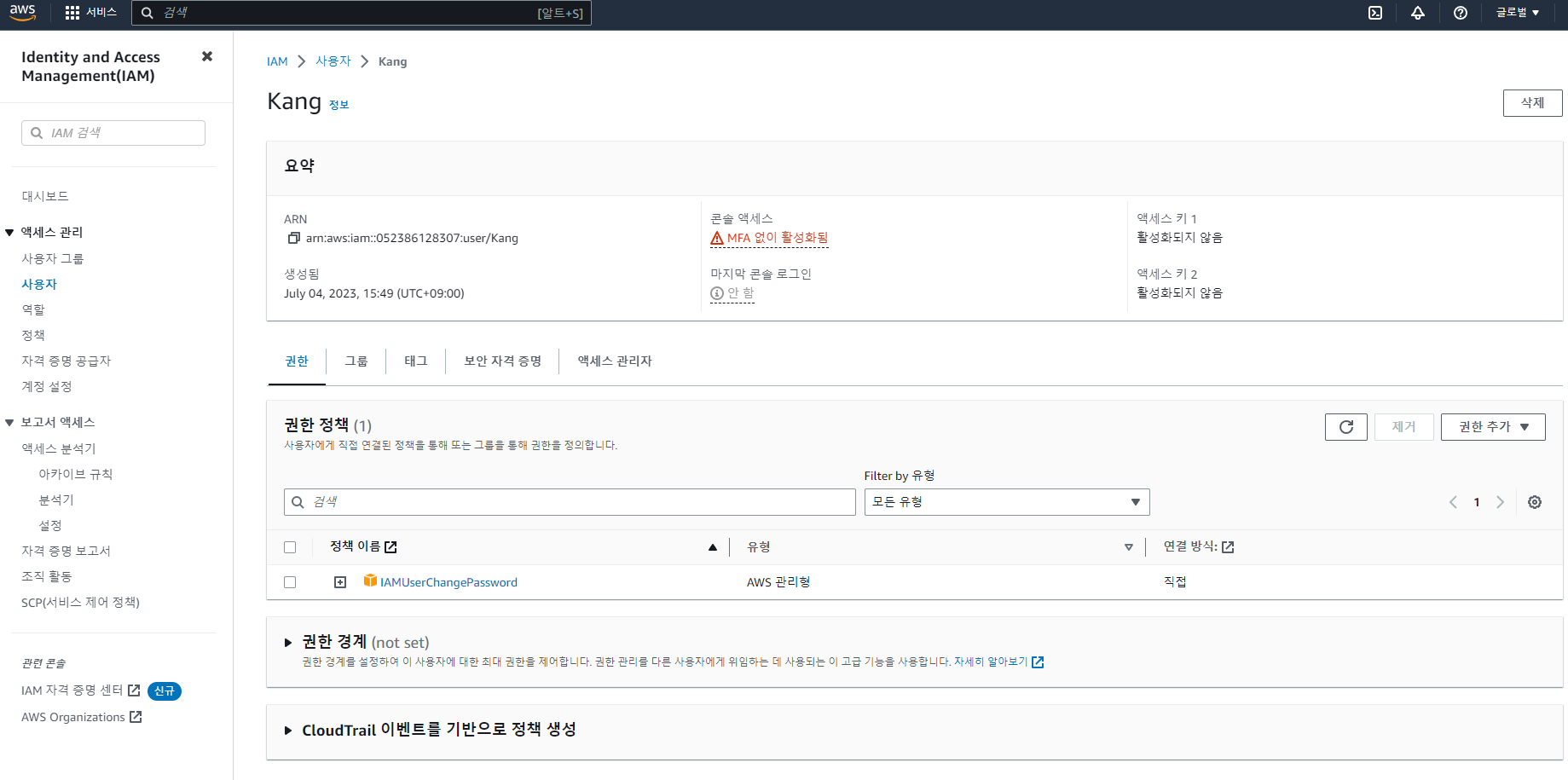Click IAM in the breadcrumb
This screenshot has height=780, width=1568.
click(277, 61)
